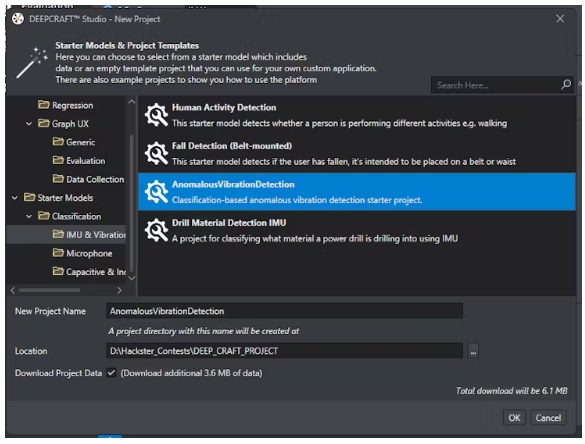This screenshot has height=444, width=585.
Task: Click the Microphone folder icon
Action: click(58, 253)
